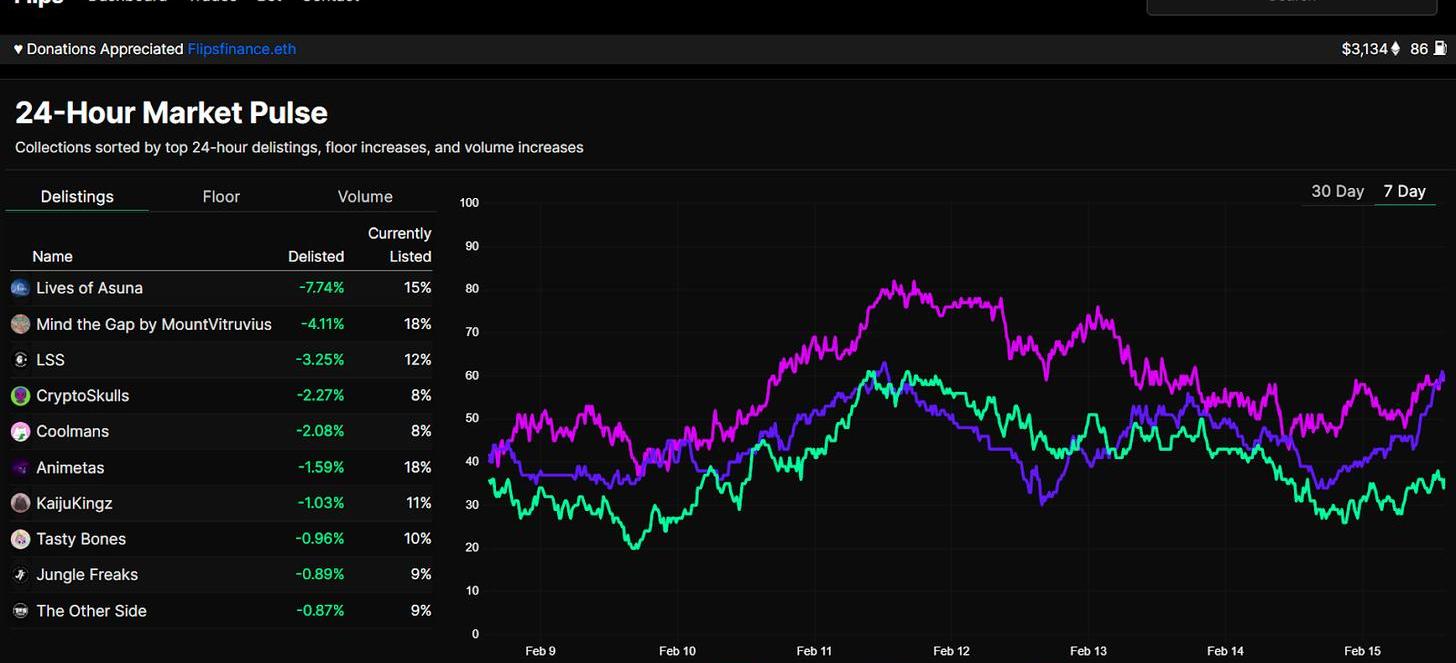1456x663 pixels.
Task: Click the Lives of Asuna collection avatar
Action: [20, 288]
